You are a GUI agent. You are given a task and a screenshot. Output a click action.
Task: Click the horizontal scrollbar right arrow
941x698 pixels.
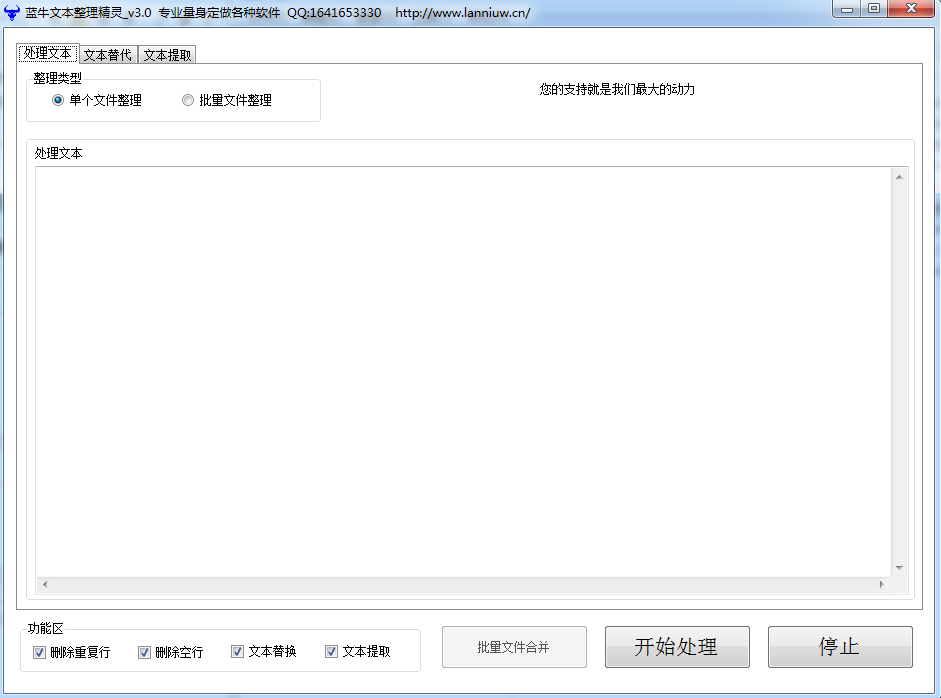tap(882, 585)
